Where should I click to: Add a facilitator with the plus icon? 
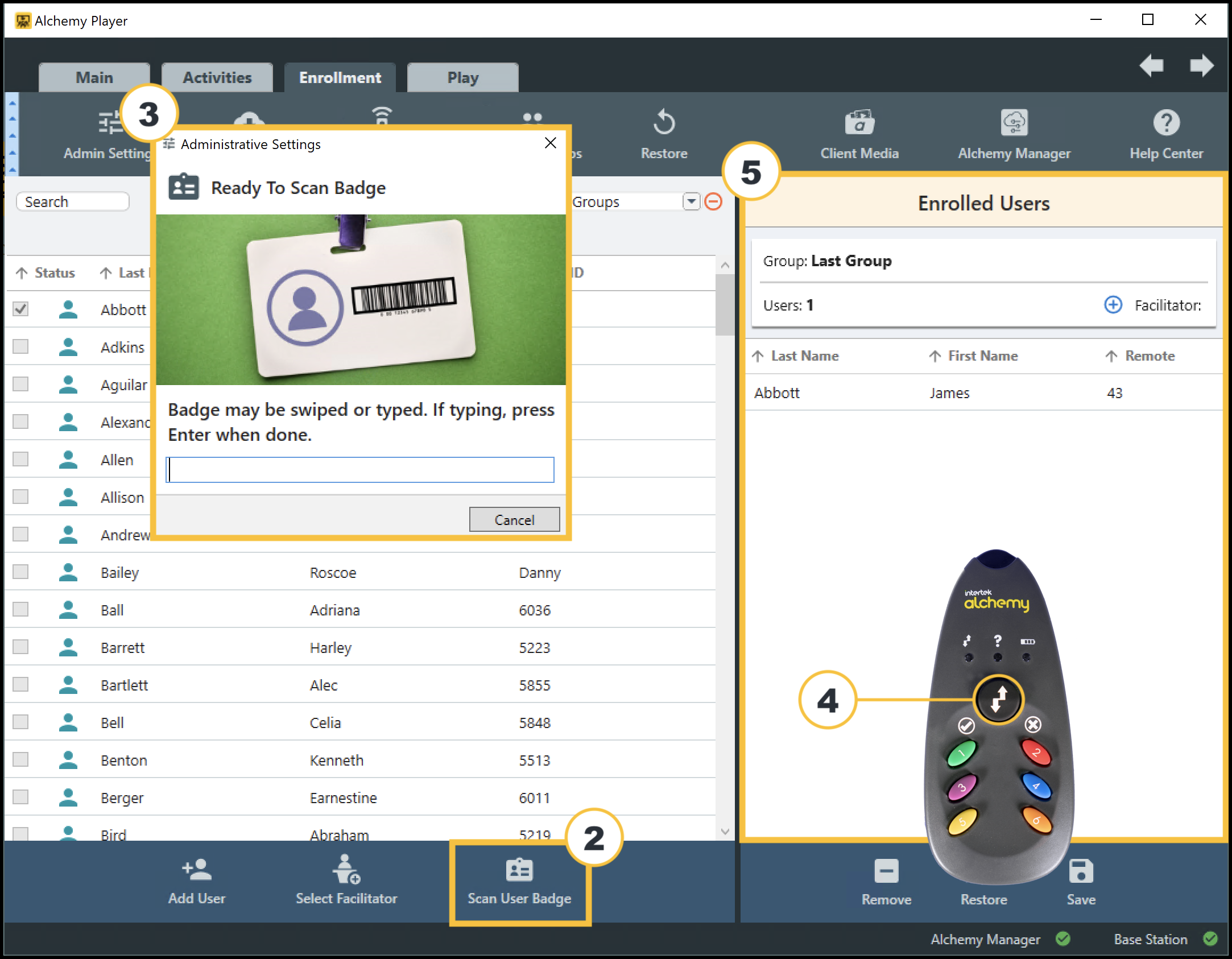1113,304
